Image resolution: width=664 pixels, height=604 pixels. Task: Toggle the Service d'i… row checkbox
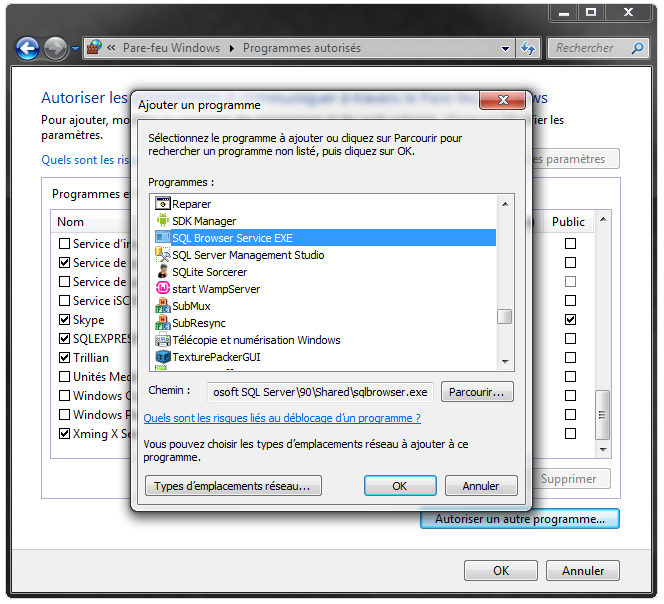point(64,244)
